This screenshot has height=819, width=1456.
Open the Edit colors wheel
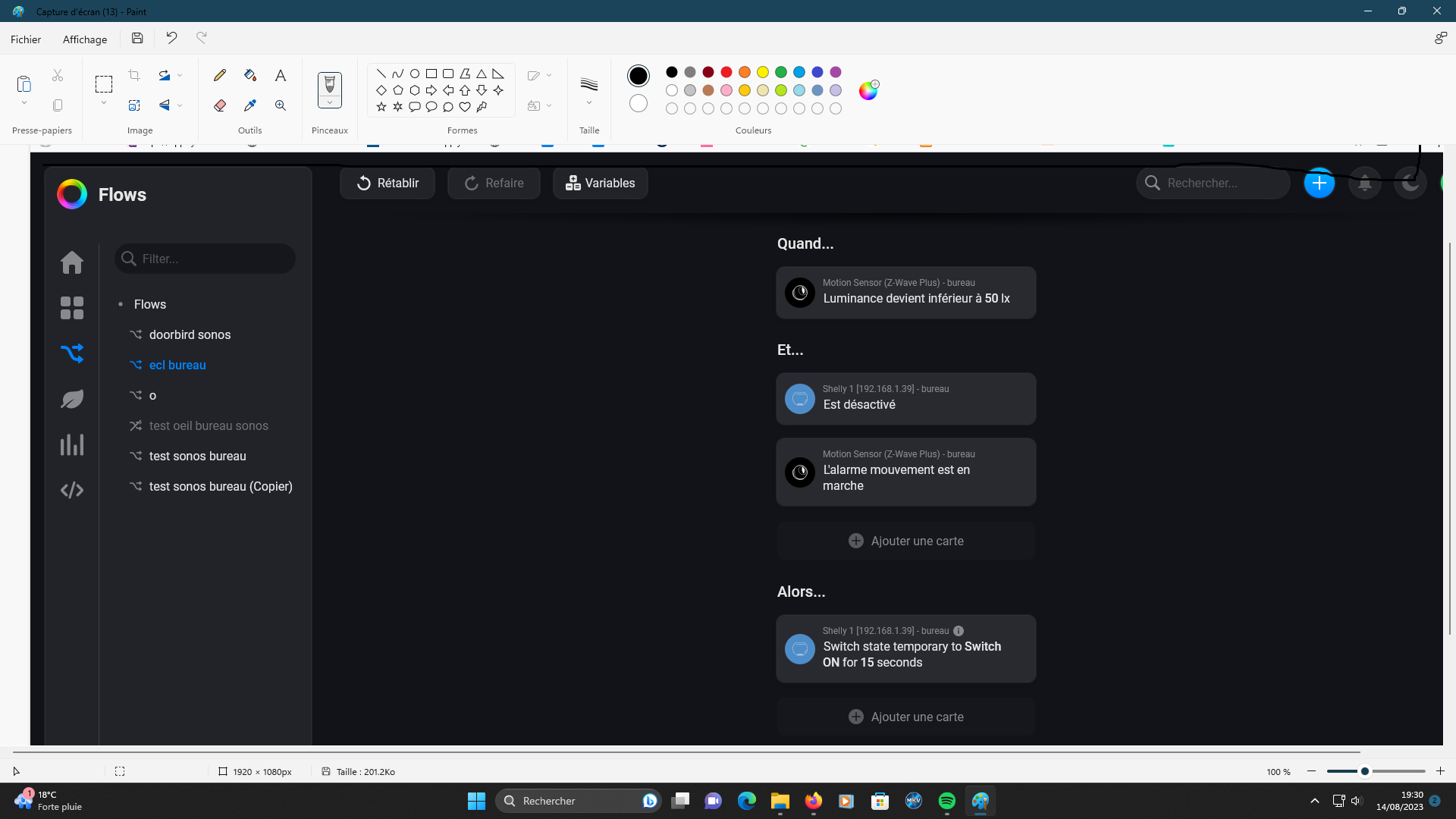[x=868, y=91]
